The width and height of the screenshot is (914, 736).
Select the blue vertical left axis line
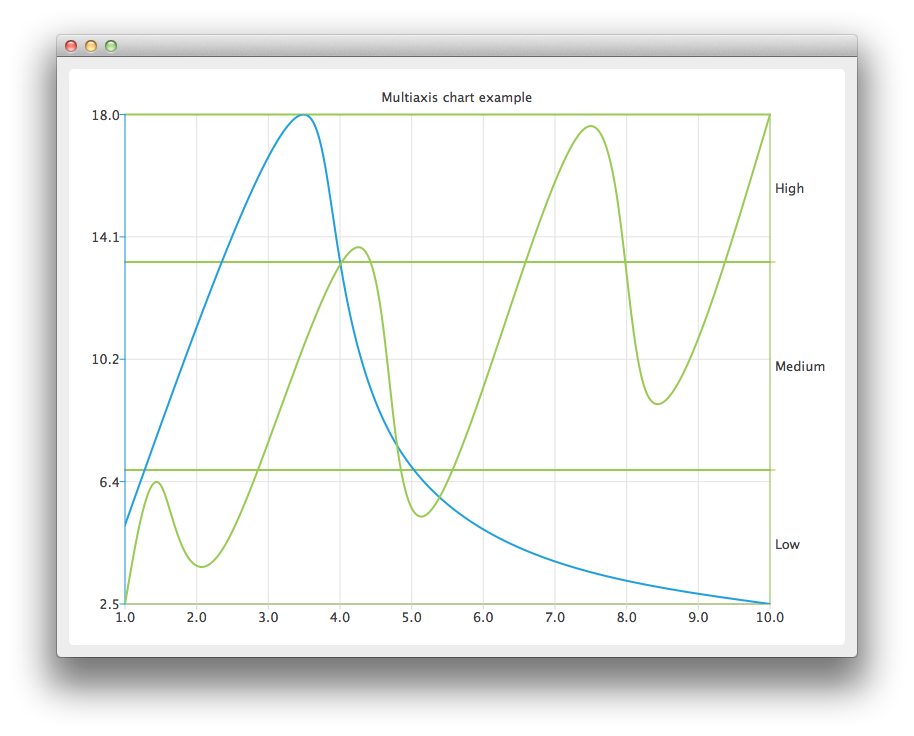[125, 300]
